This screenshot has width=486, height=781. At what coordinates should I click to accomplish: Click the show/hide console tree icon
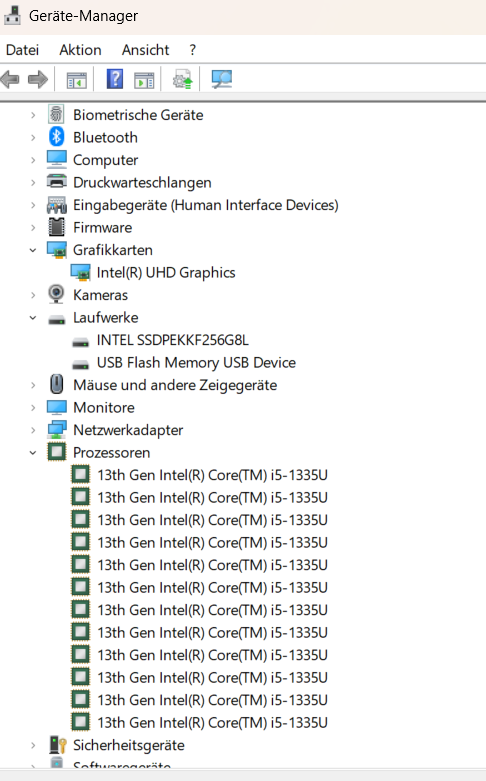pos(77,80)
